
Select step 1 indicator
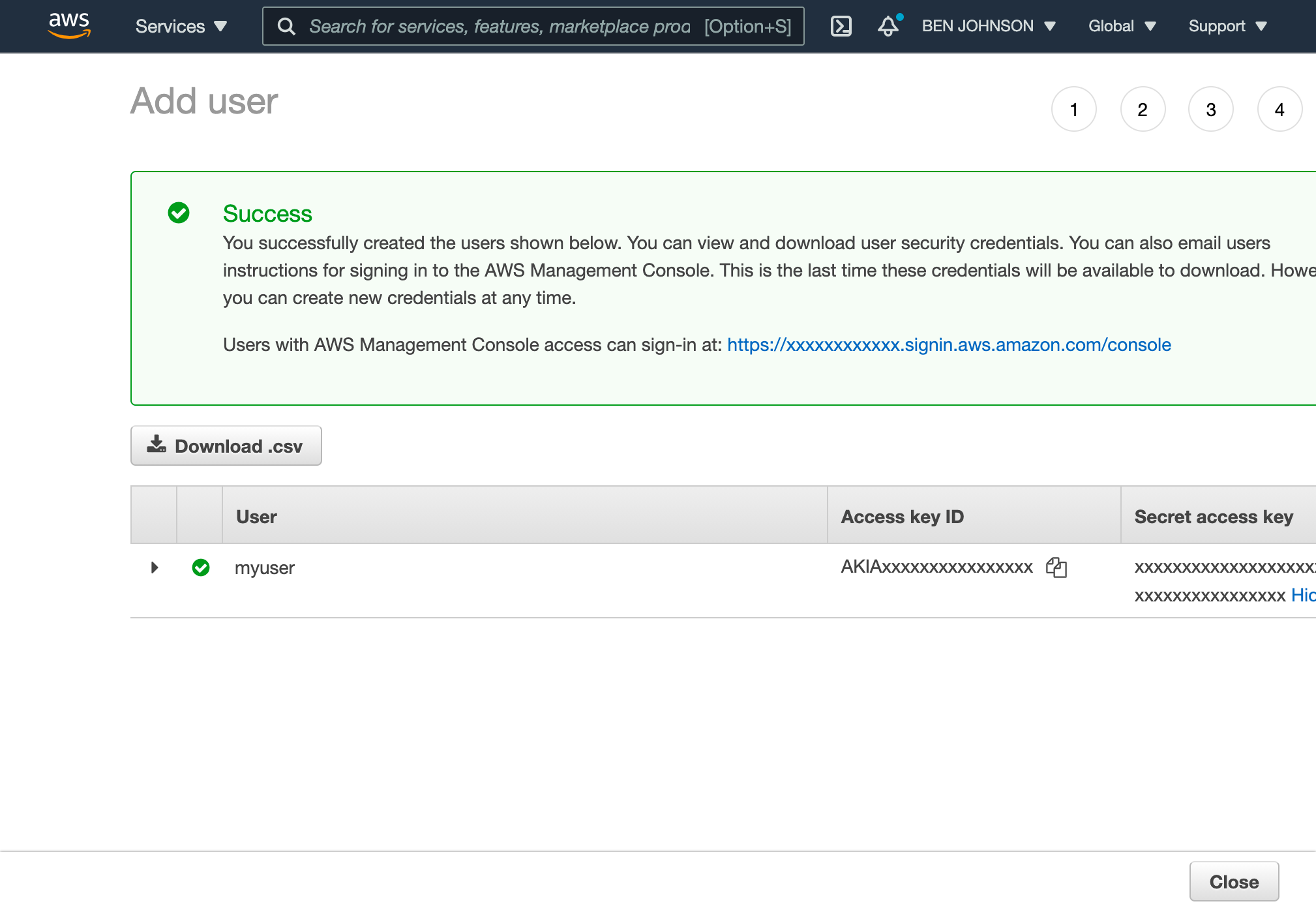(x=1073, y=109)
